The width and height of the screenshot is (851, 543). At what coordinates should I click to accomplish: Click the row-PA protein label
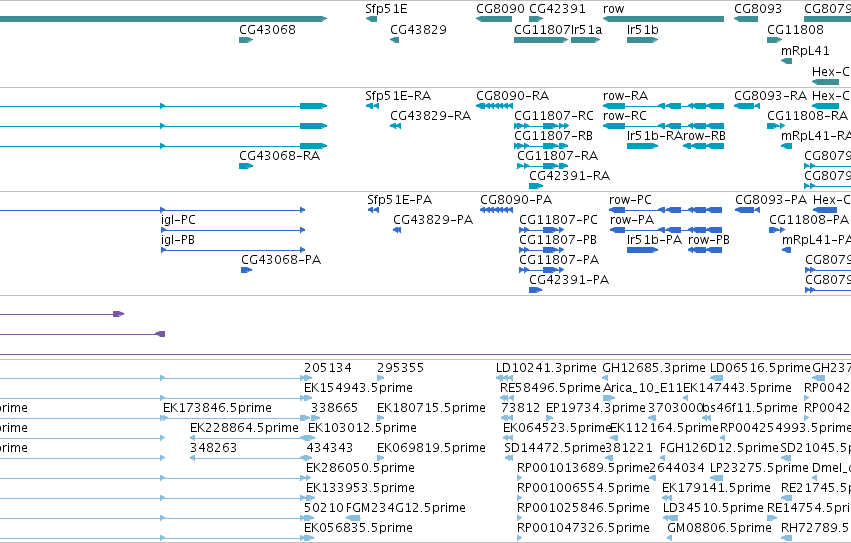point(632,220)
